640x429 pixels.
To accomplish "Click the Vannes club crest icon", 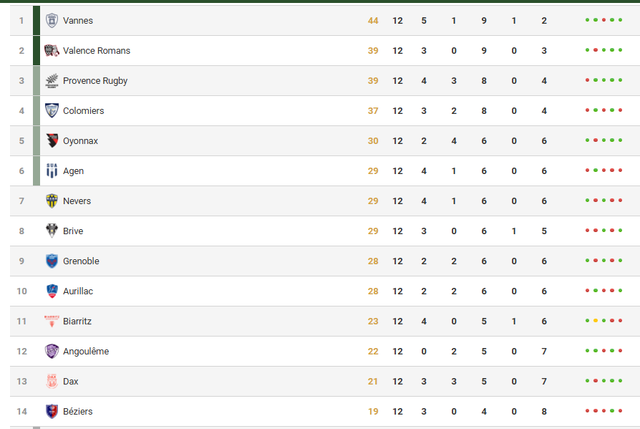I will click(52, 21).
